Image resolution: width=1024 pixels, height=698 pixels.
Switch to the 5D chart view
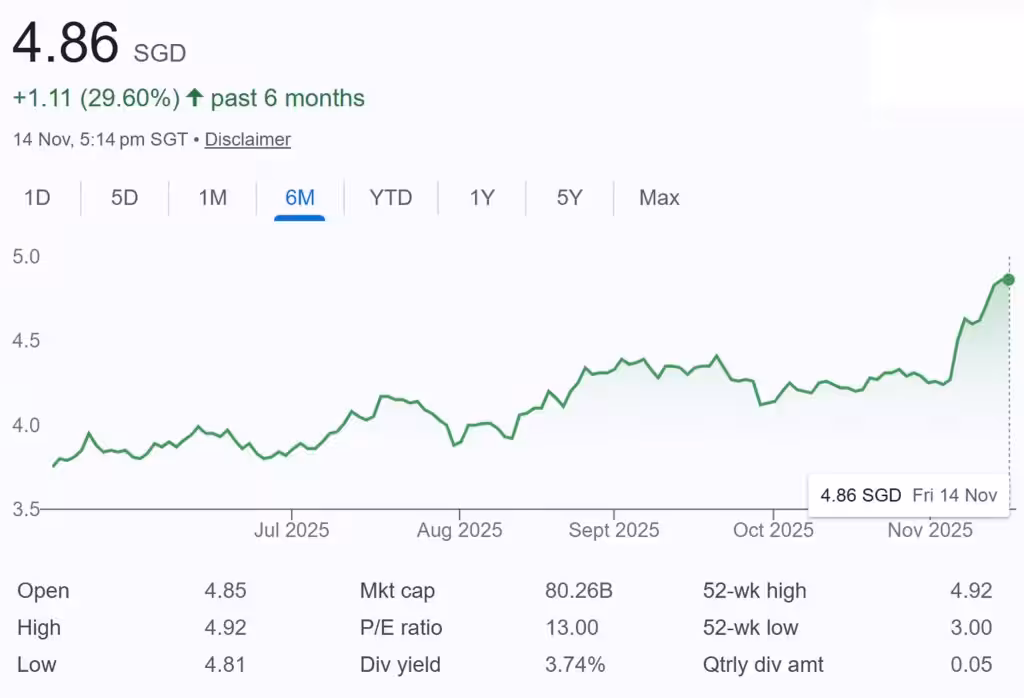point(123,198)
